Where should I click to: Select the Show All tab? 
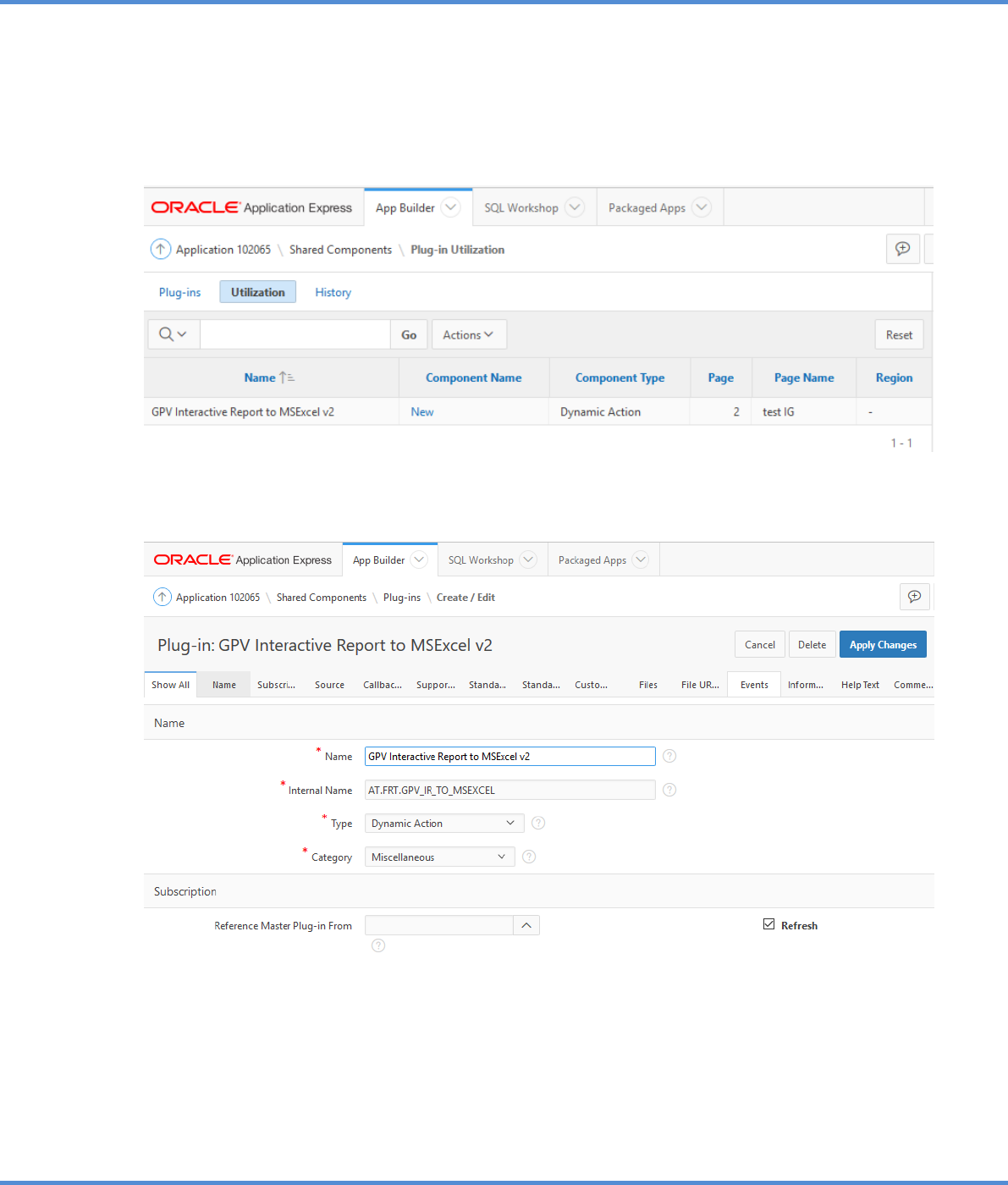(x=170, y=685)
